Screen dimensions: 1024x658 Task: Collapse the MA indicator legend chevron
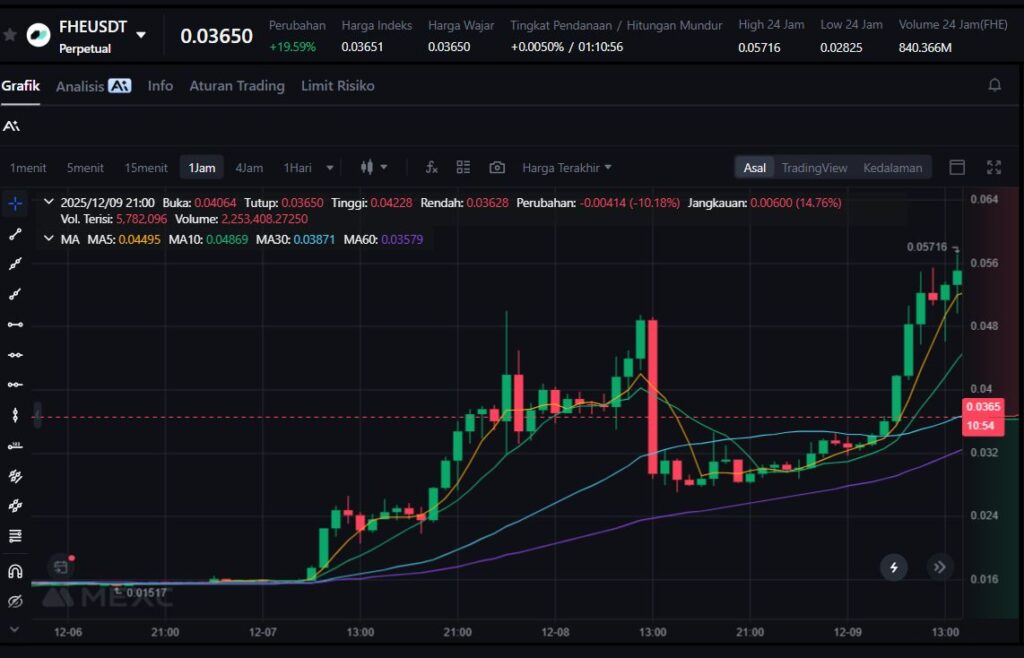click(x=49, y=239)
